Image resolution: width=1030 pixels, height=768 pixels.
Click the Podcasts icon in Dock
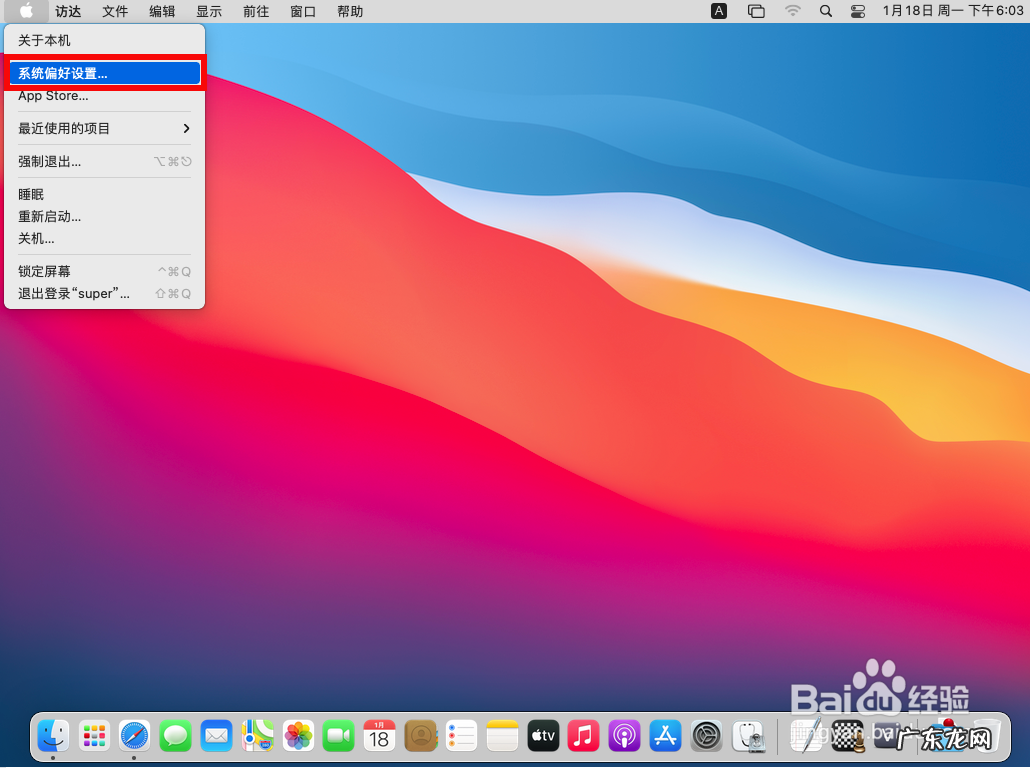[625, 737]
